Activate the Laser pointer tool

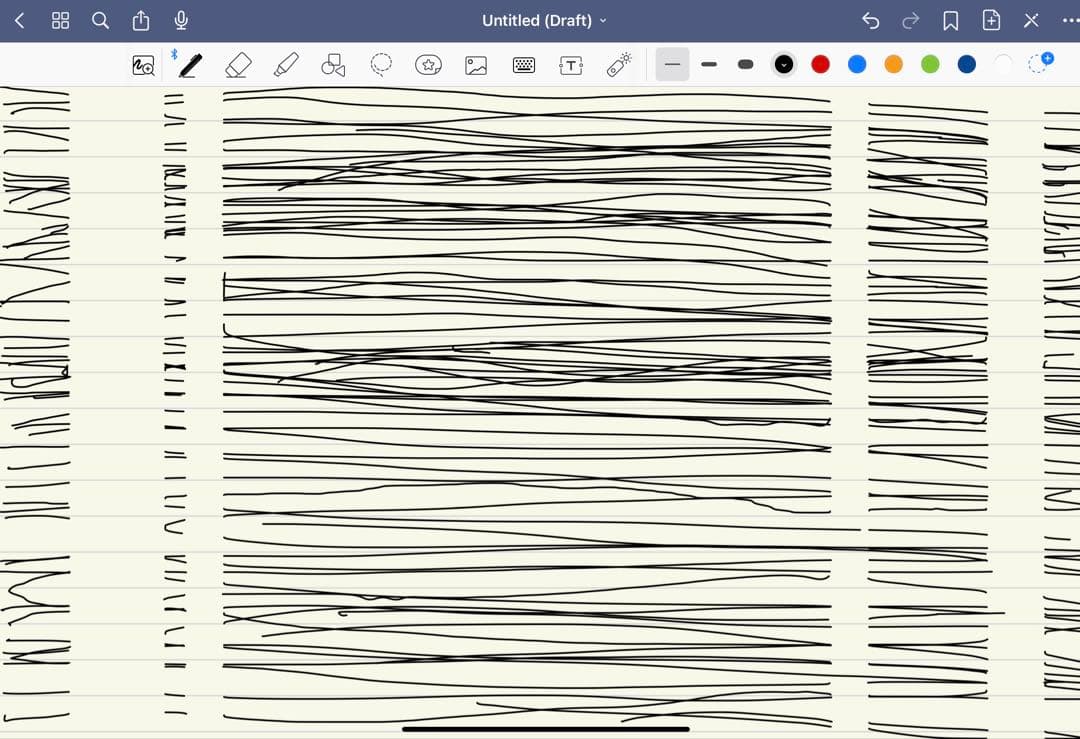point(619,65)
